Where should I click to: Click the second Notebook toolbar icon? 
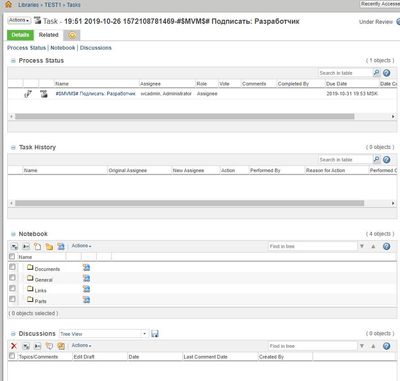pyautogui.click(x=26, y=246)
